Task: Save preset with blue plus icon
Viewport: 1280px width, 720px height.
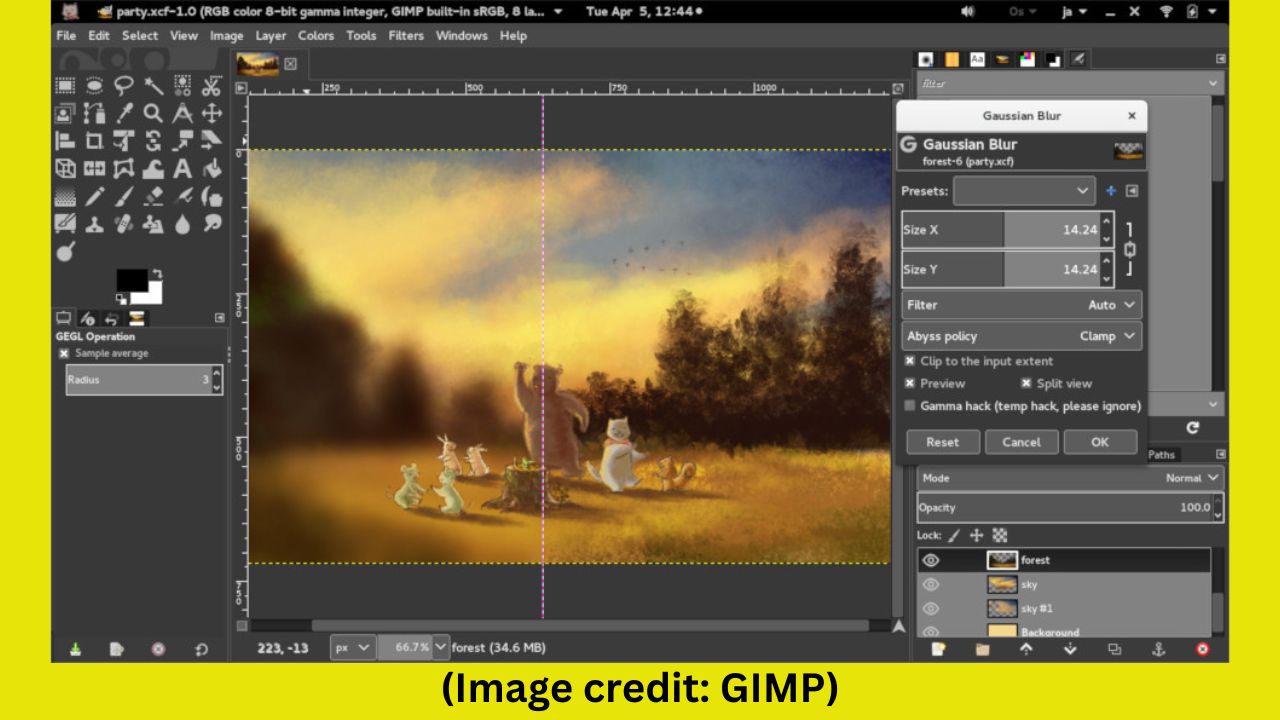Action: 1111,190
